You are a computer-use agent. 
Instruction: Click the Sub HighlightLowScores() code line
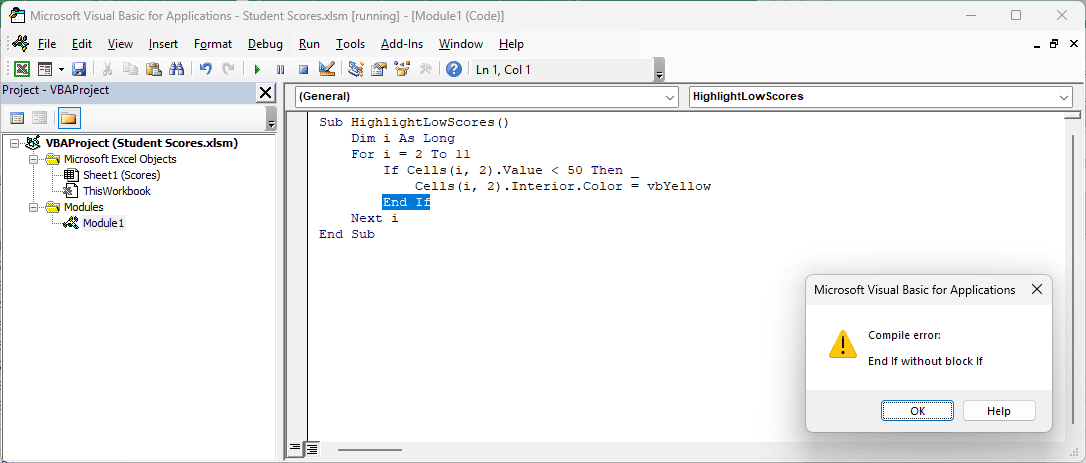[x=414, y=123]
